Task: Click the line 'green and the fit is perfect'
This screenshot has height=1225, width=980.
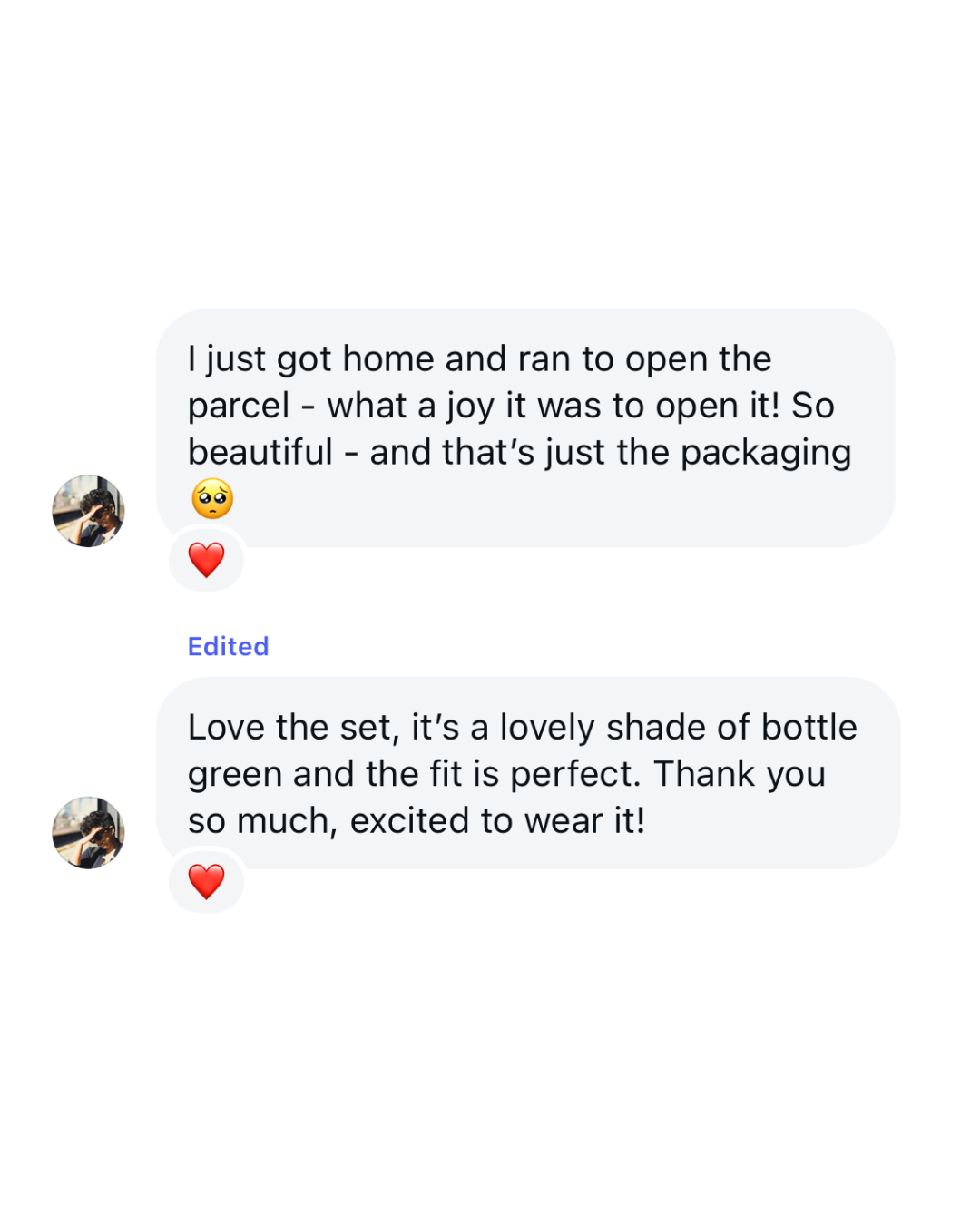Action: pos(506,774)
